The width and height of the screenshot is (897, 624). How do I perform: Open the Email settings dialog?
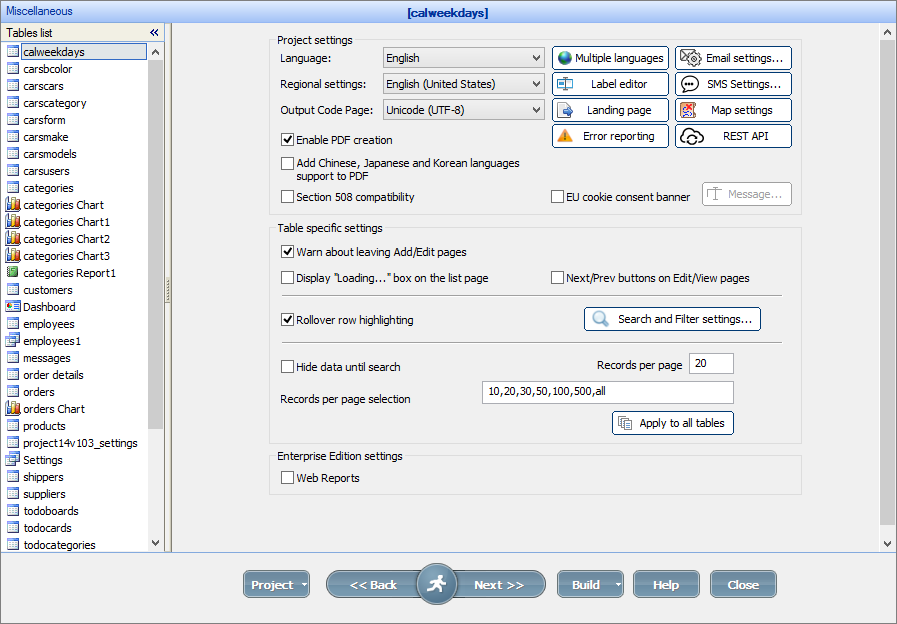pos(733,58)
